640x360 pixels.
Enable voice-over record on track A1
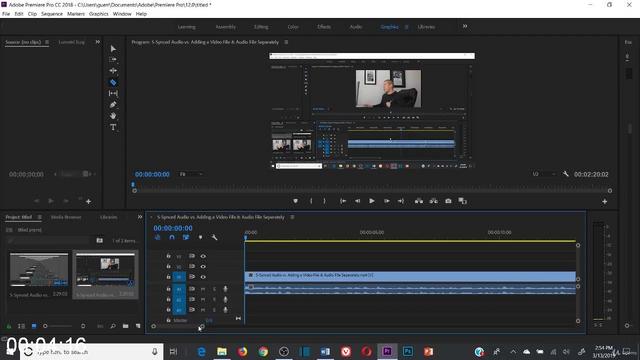[x=225, y=289]
